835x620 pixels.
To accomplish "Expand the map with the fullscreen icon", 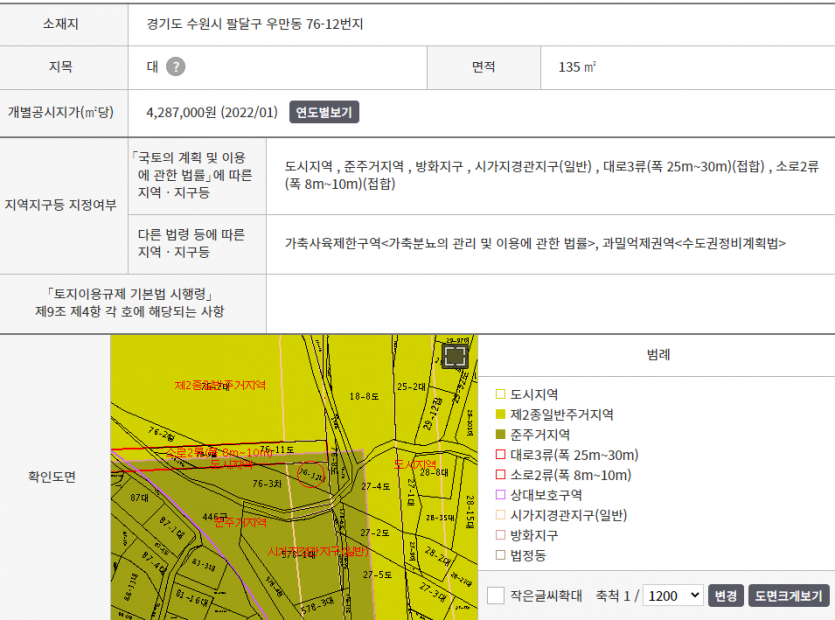I will [455, 357].
